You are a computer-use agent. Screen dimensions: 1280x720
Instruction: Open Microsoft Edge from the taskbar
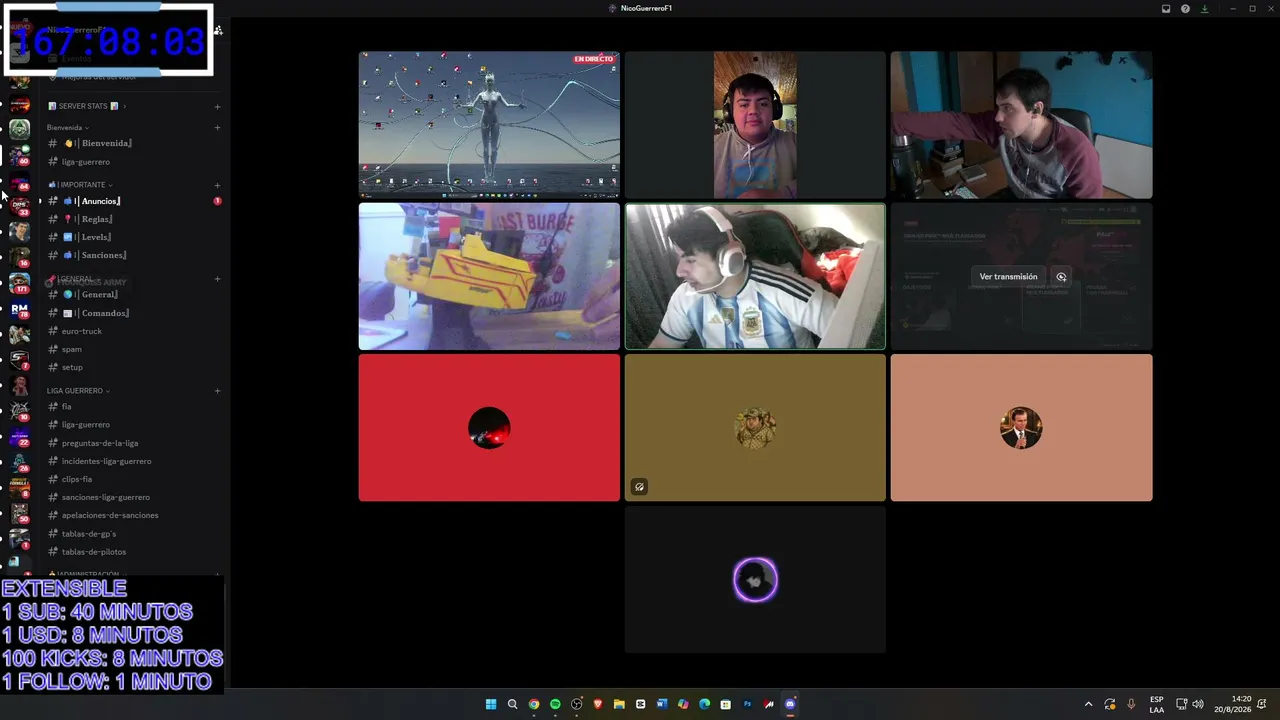(705, 704)
